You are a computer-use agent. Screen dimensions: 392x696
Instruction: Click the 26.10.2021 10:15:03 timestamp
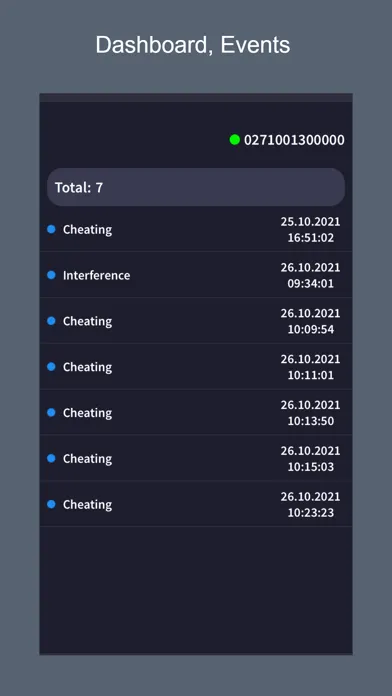click(310, 459)
